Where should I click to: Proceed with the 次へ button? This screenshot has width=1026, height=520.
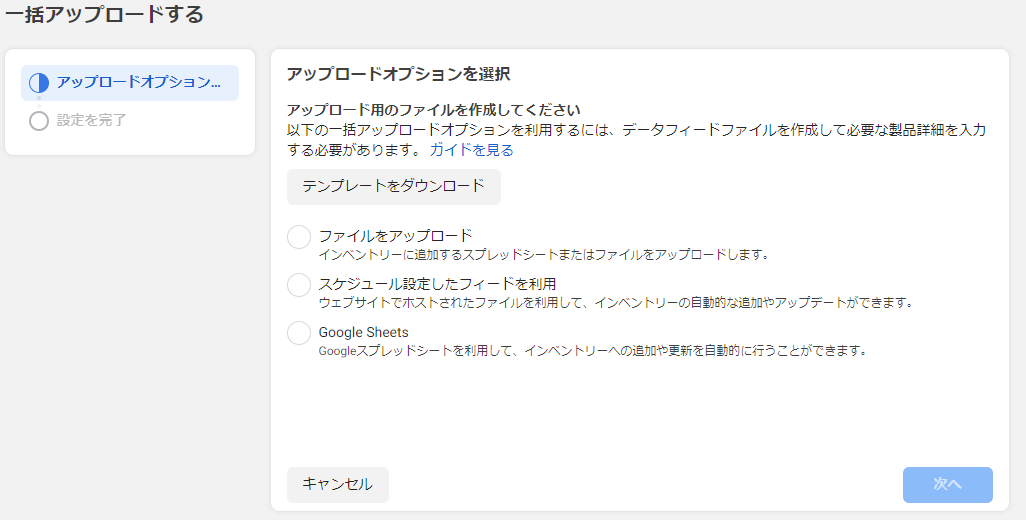pos(947,484)
